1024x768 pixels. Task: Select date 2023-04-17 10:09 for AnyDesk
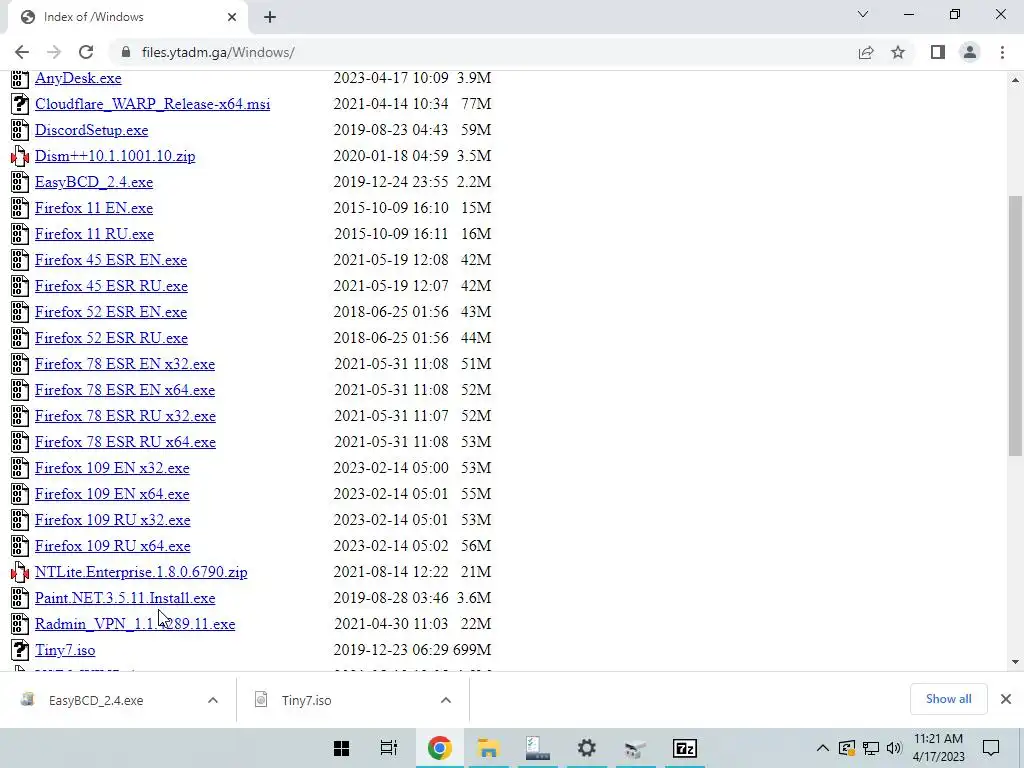tap(391, 78)
